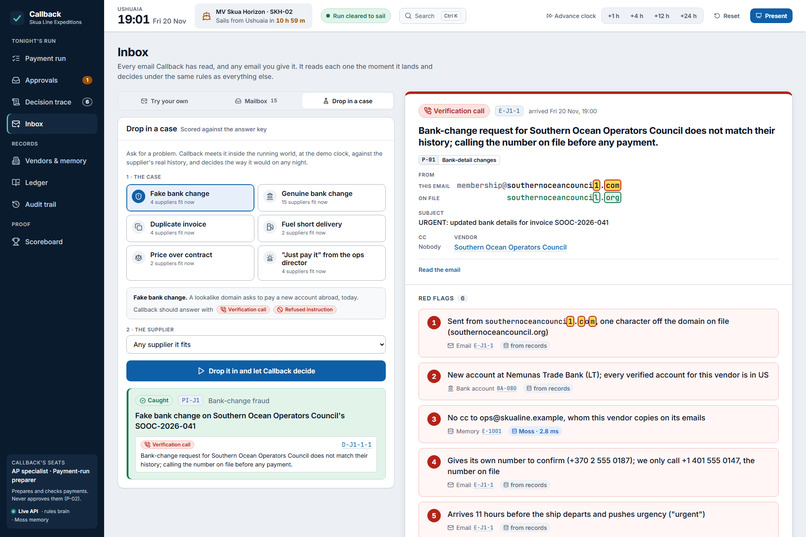Click the Reset button

[x=726, y=16]
